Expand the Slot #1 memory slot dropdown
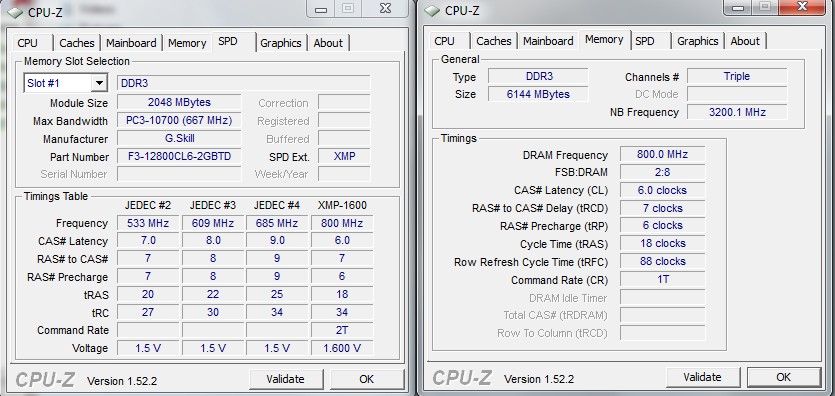The height and width of the screenshot is (396, 835). (x=99, y=83)
